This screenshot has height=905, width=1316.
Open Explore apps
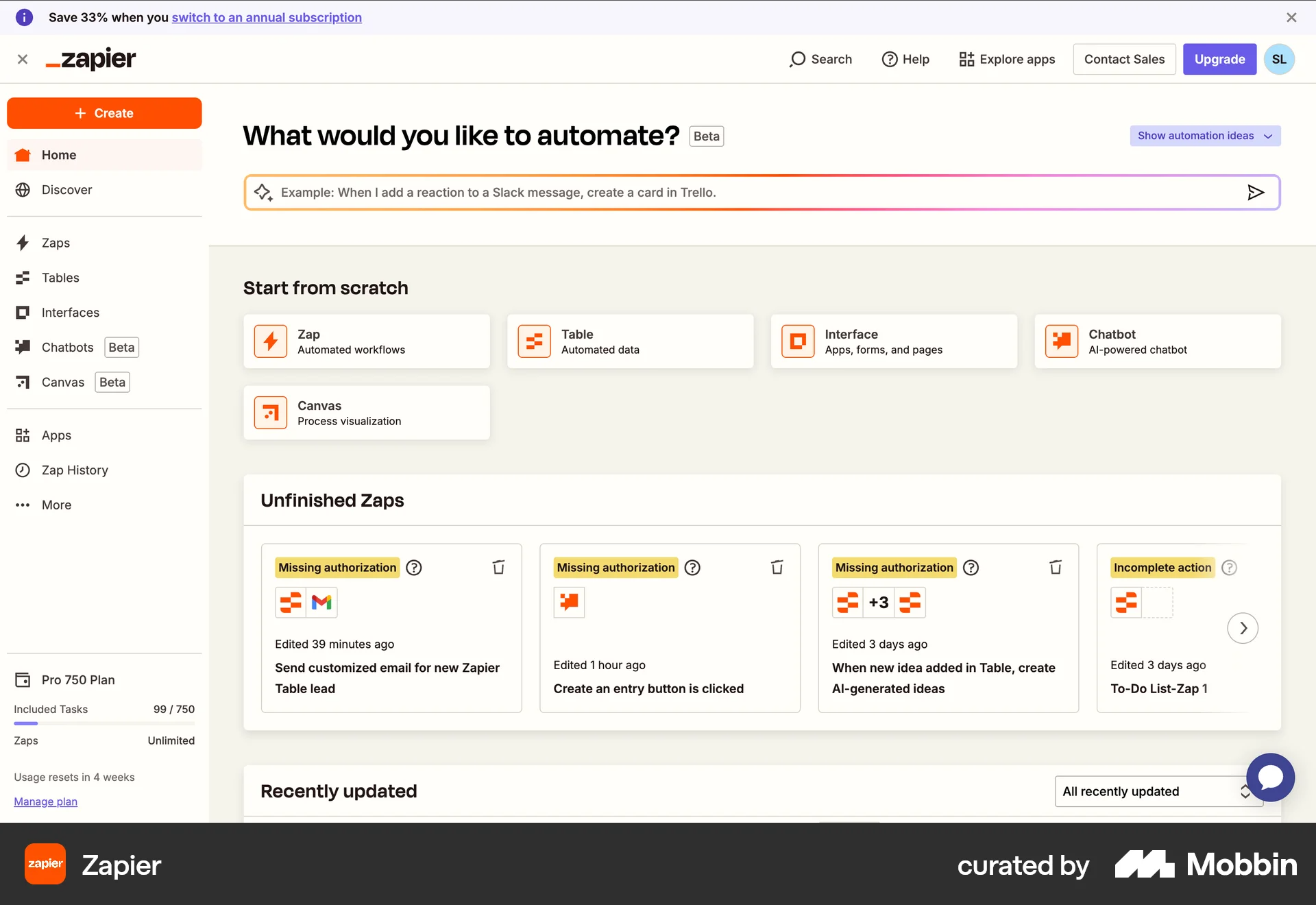pyautogui.click(x=1007, y=59)
